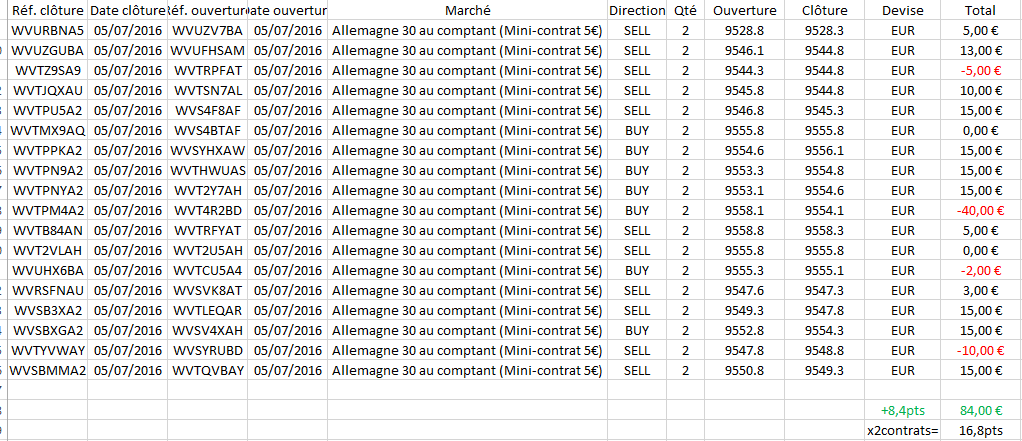Image resolution: width=1022 pixels, height=441 pixels.
Task: Select the green +8,4pts cell
Action: click(x=902, y=410)
